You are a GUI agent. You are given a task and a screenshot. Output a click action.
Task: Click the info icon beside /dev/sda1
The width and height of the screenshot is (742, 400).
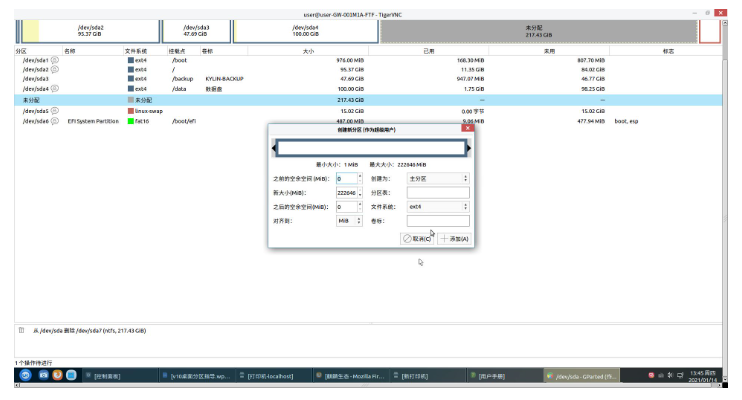coord(55,60)
